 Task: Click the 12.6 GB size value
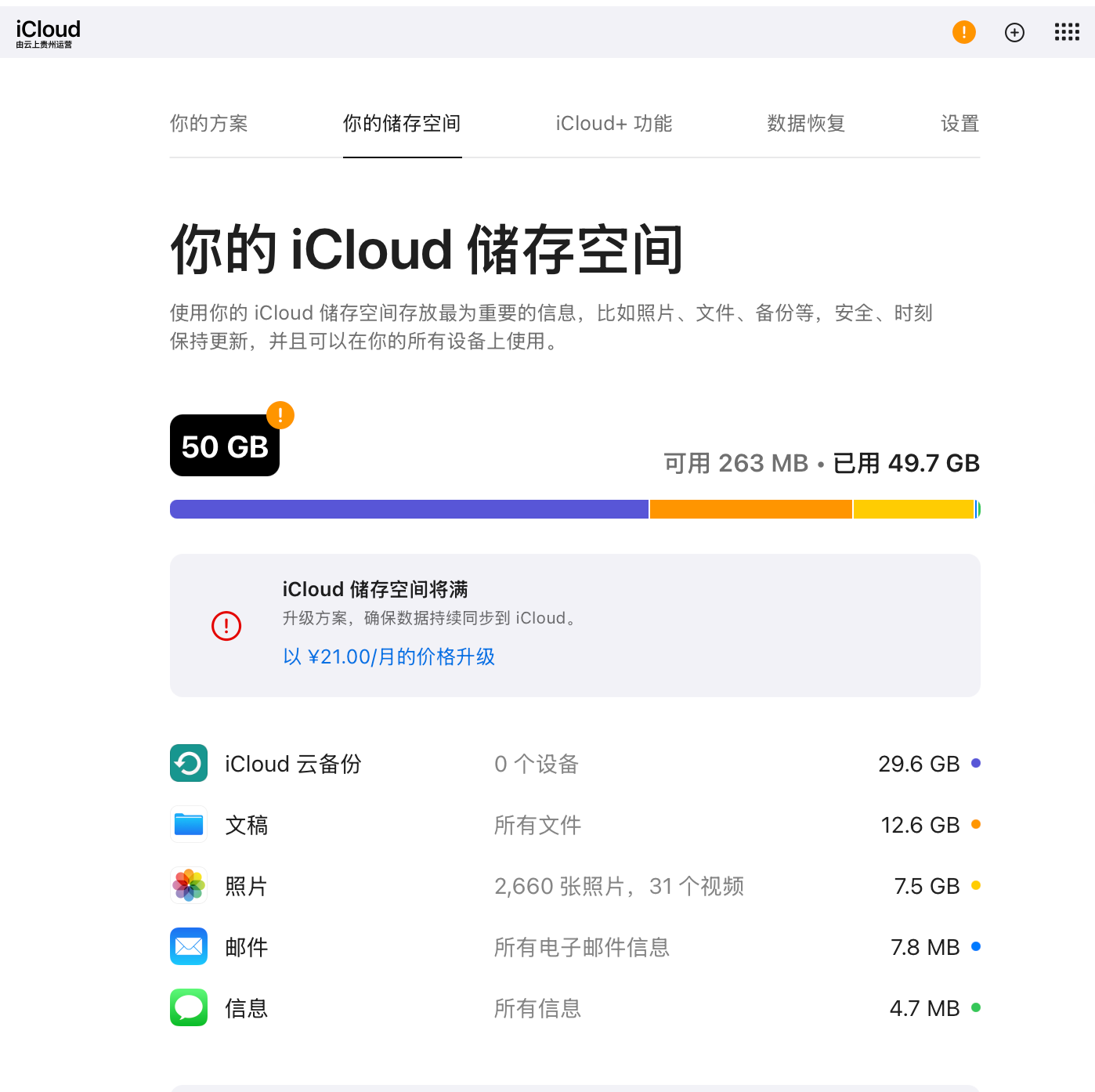click(920, 825)
